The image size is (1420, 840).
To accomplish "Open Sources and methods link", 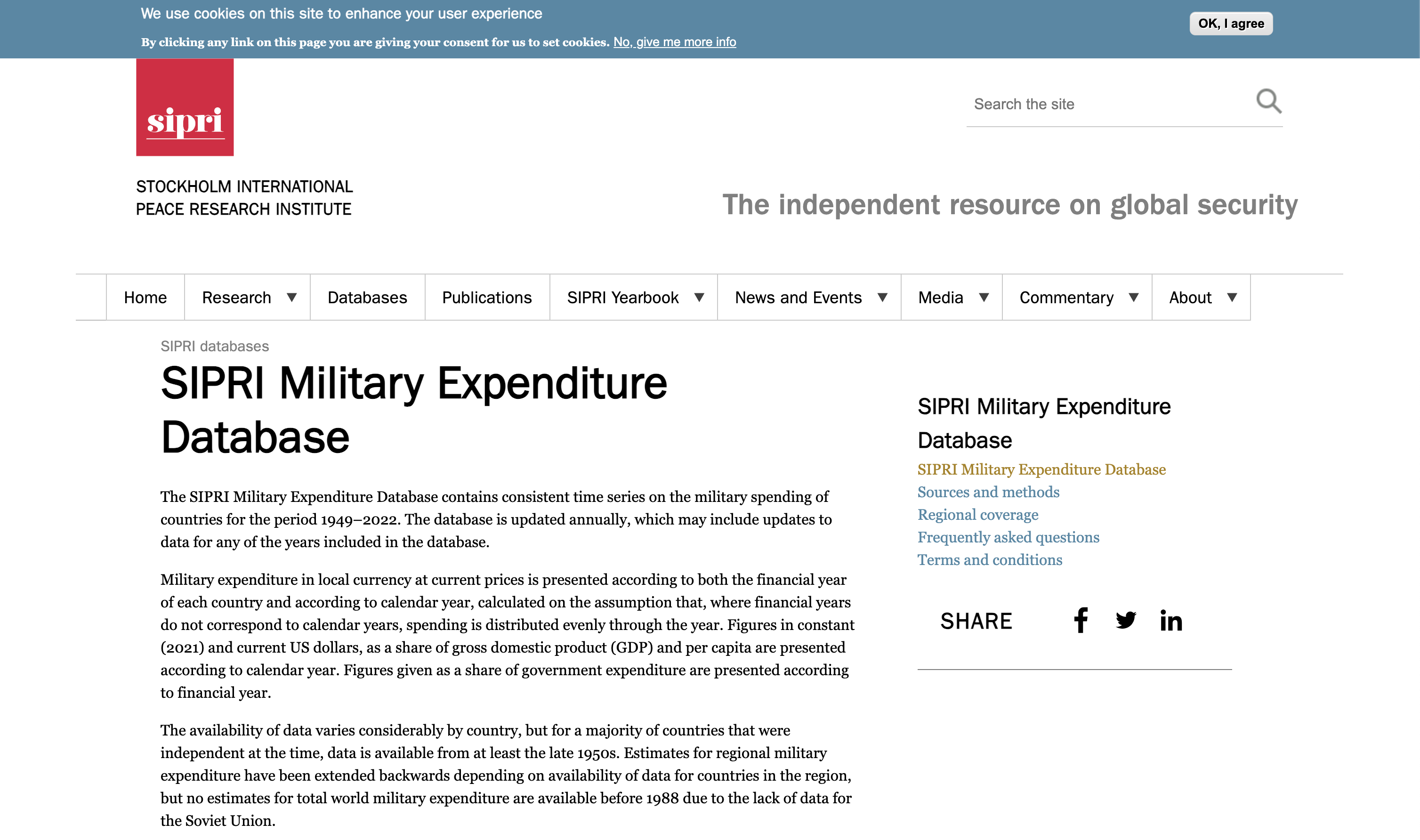I will 988,492.
